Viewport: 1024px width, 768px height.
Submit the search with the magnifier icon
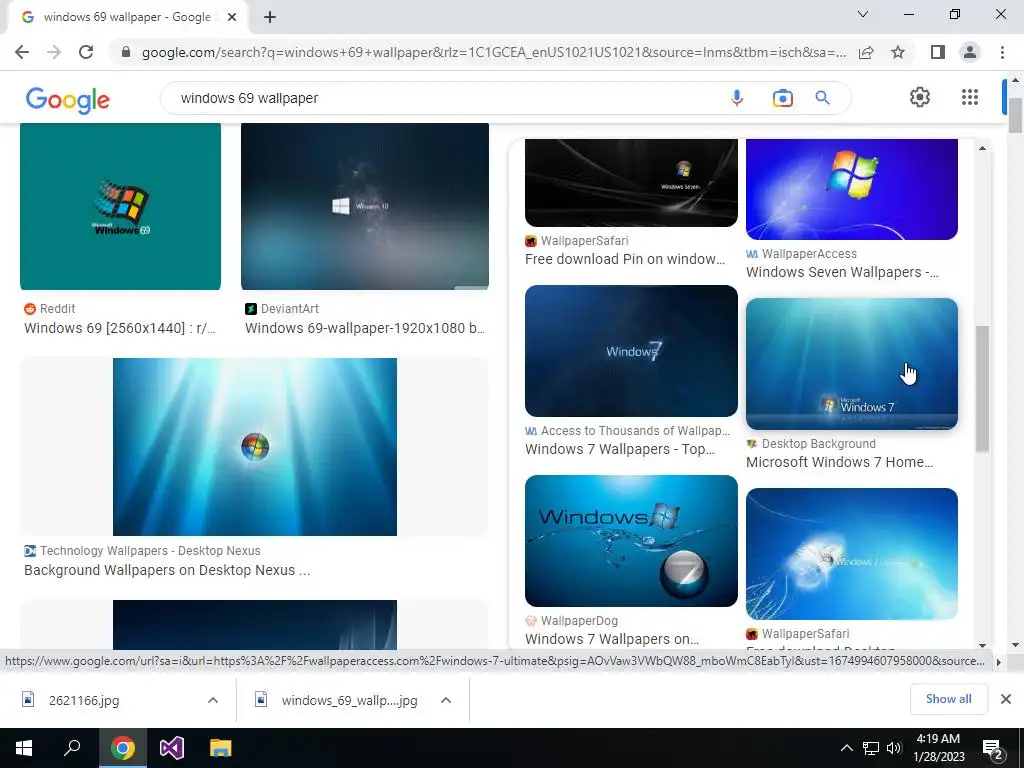click(x=822, y=98)
